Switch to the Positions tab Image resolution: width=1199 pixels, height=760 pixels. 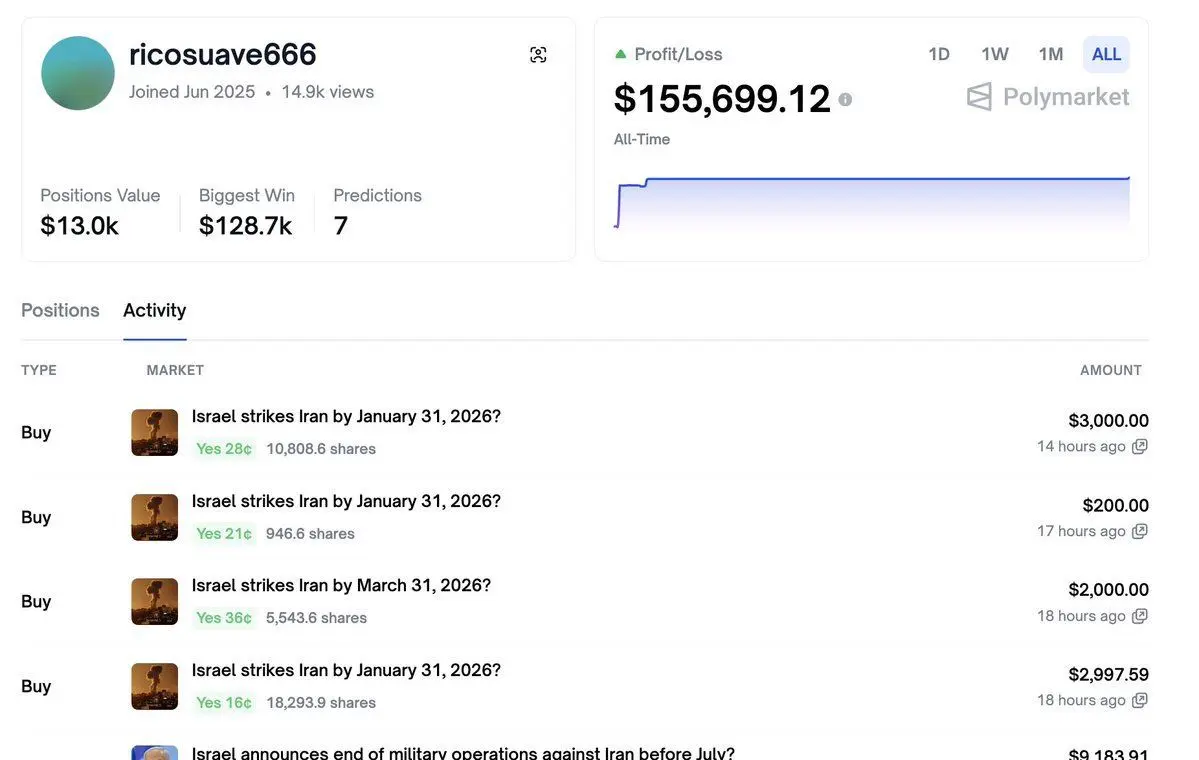[x=59, y=308]
